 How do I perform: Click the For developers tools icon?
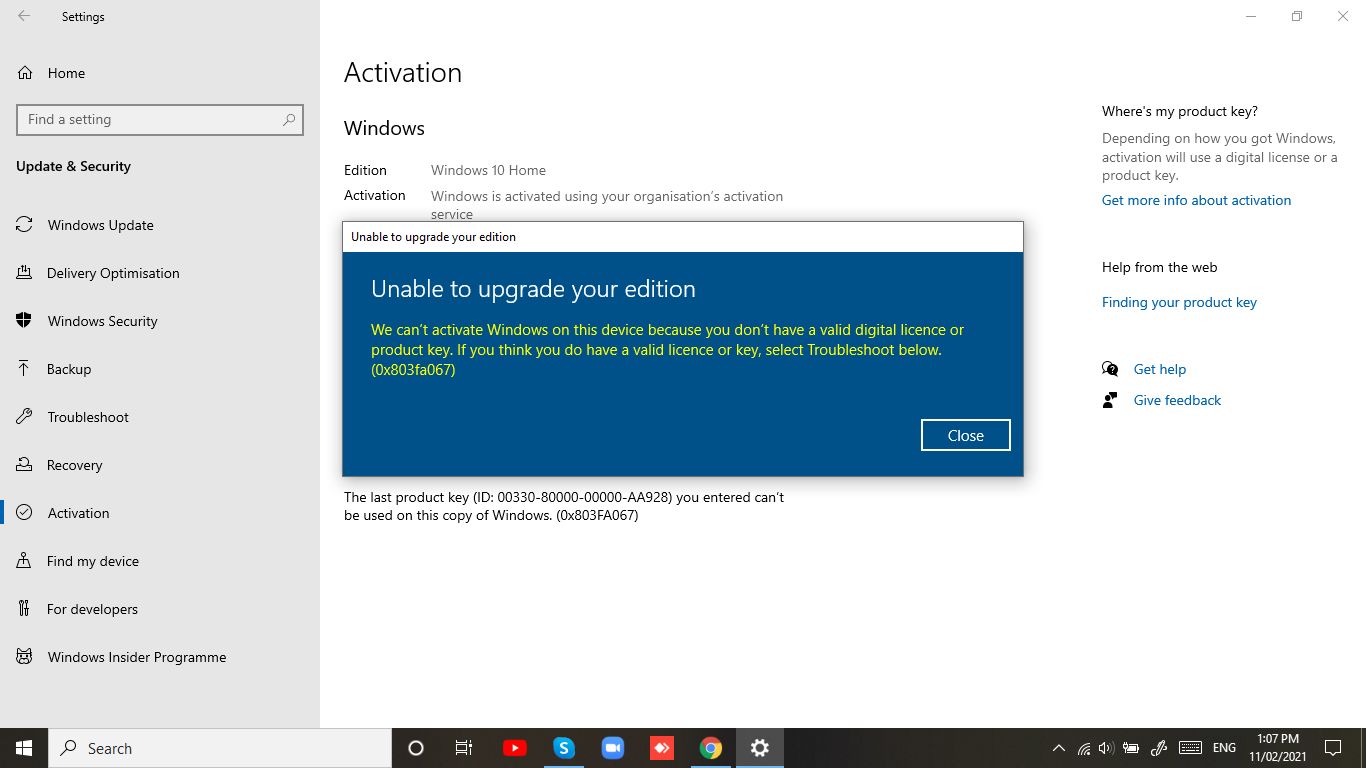(x=24, y=609)
